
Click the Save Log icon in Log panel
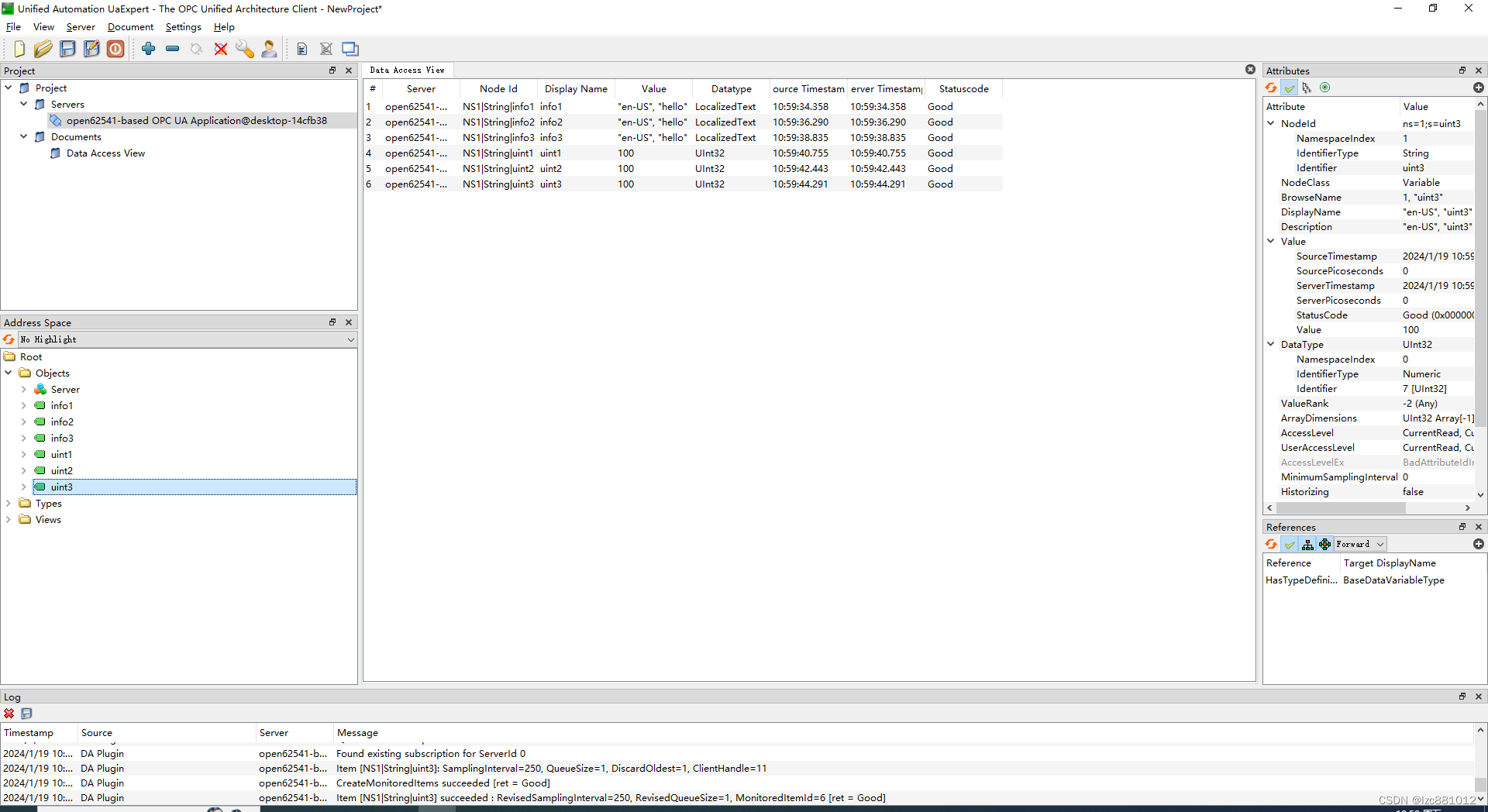point(26,714)
